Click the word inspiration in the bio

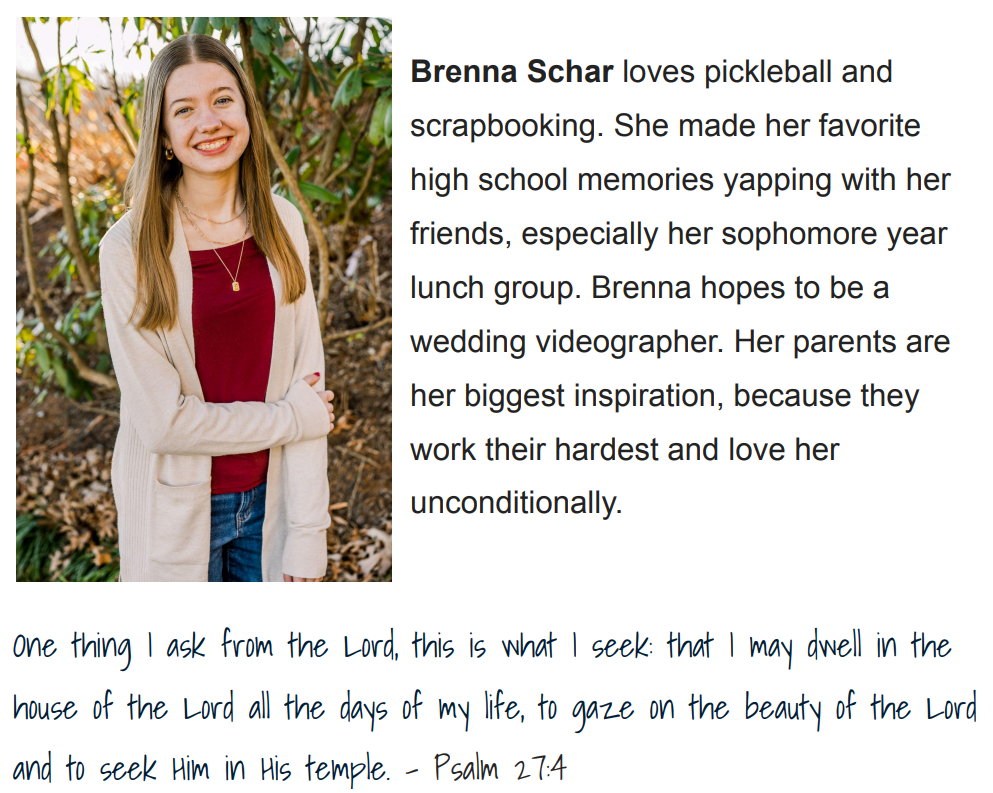pyautogui.click(x=648, y=396)
